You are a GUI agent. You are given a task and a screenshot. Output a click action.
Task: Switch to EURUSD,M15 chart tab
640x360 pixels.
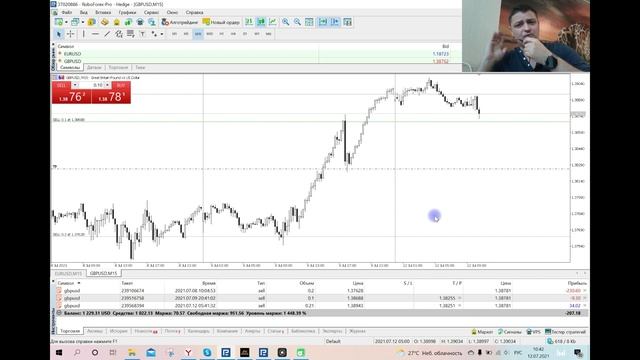pos(69,273)
